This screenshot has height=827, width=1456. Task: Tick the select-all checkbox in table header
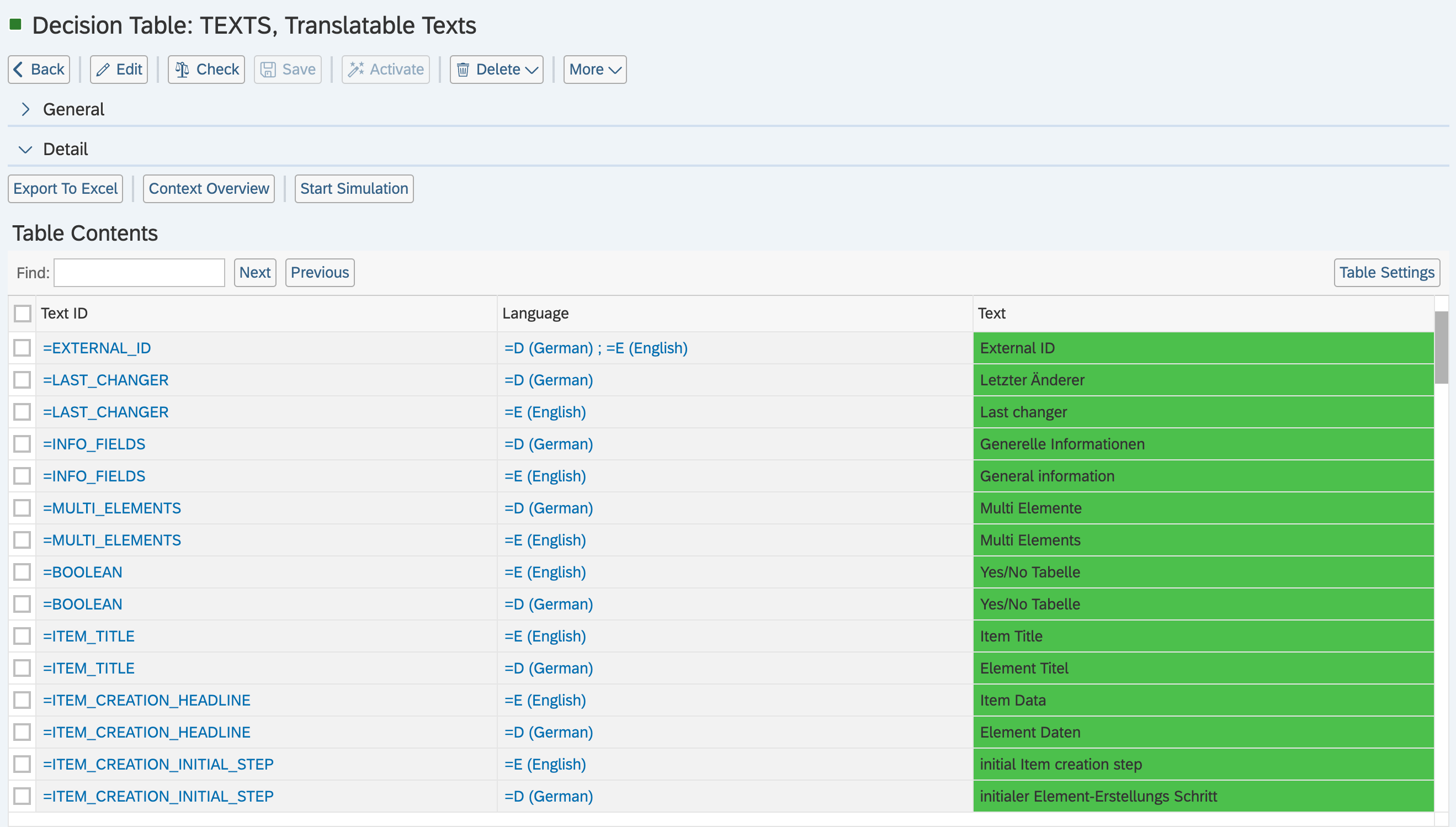(23, 314)
